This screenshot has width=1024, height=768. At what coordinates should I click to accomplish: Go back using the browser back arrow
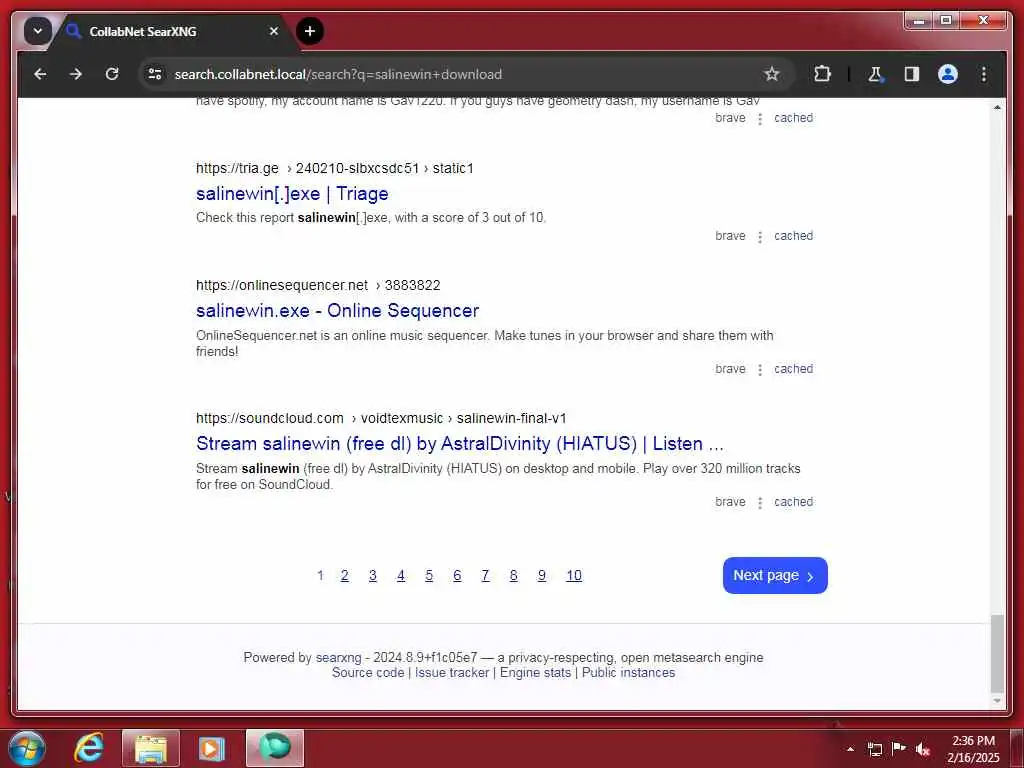click(x=40, y=74)
